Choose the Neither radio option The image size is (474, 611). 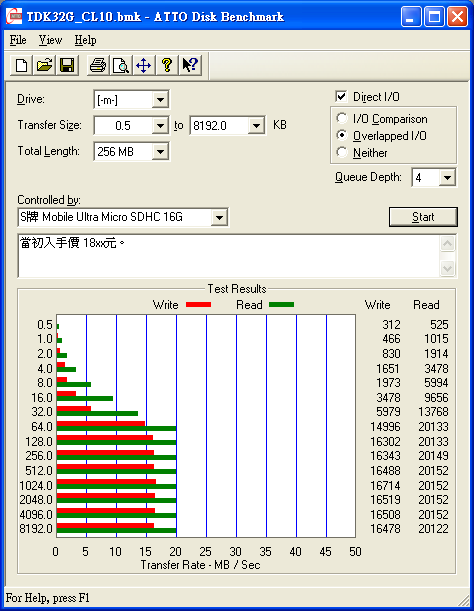pos(342,152)
